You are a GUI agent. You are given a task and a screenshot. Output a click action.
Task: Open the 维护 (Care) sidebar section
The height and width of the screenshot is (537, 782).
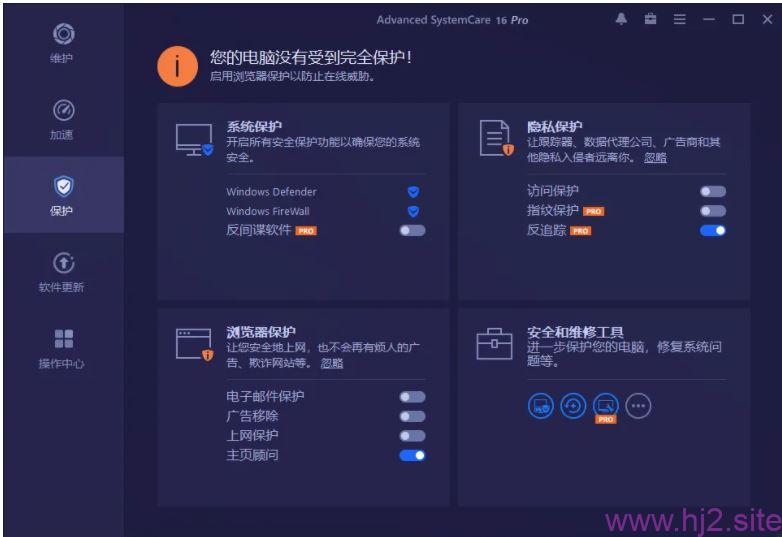click(x=63, y=43)
